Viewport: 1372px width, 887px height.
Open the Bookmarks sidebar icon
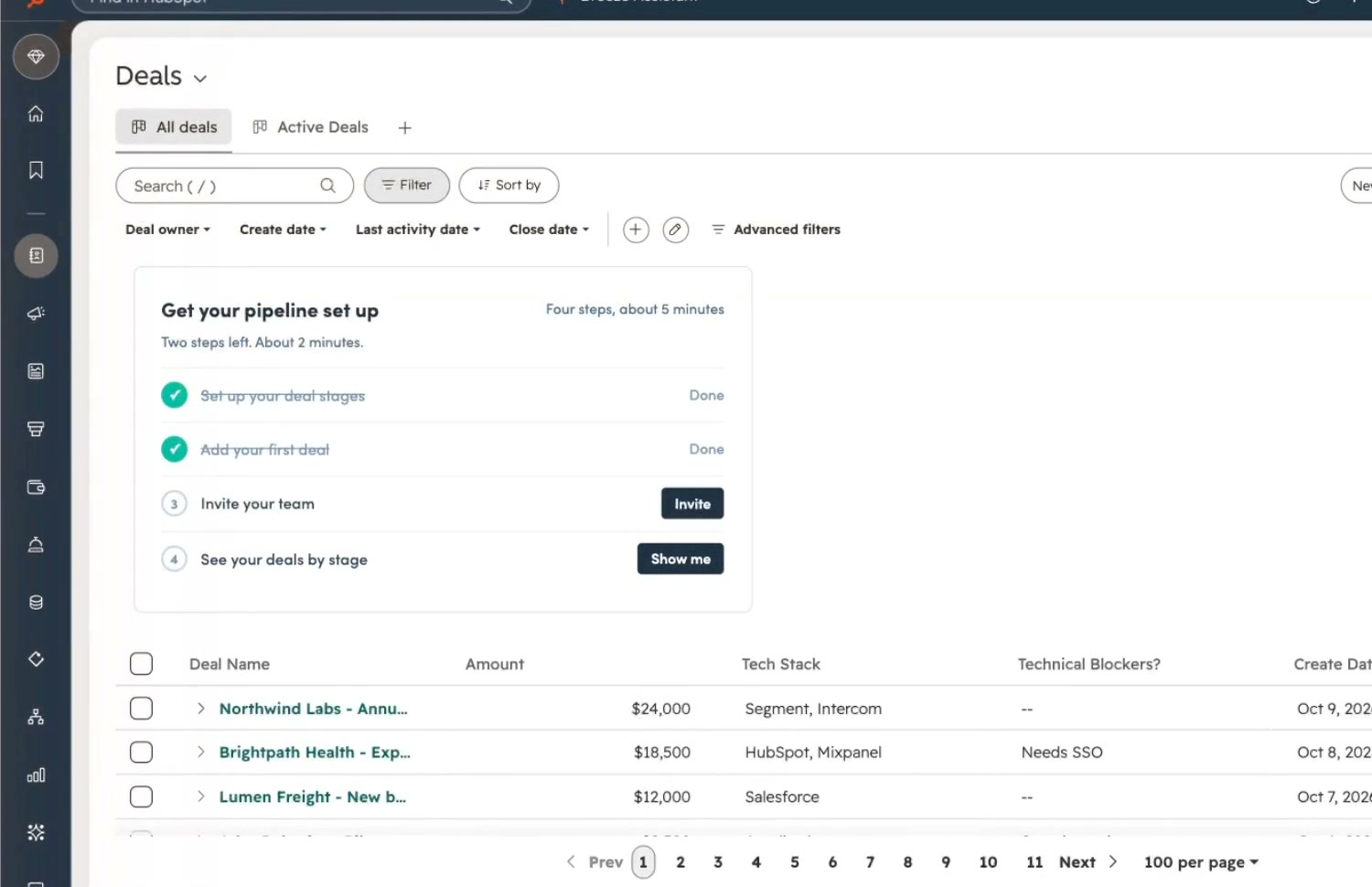tap(36, 170)
